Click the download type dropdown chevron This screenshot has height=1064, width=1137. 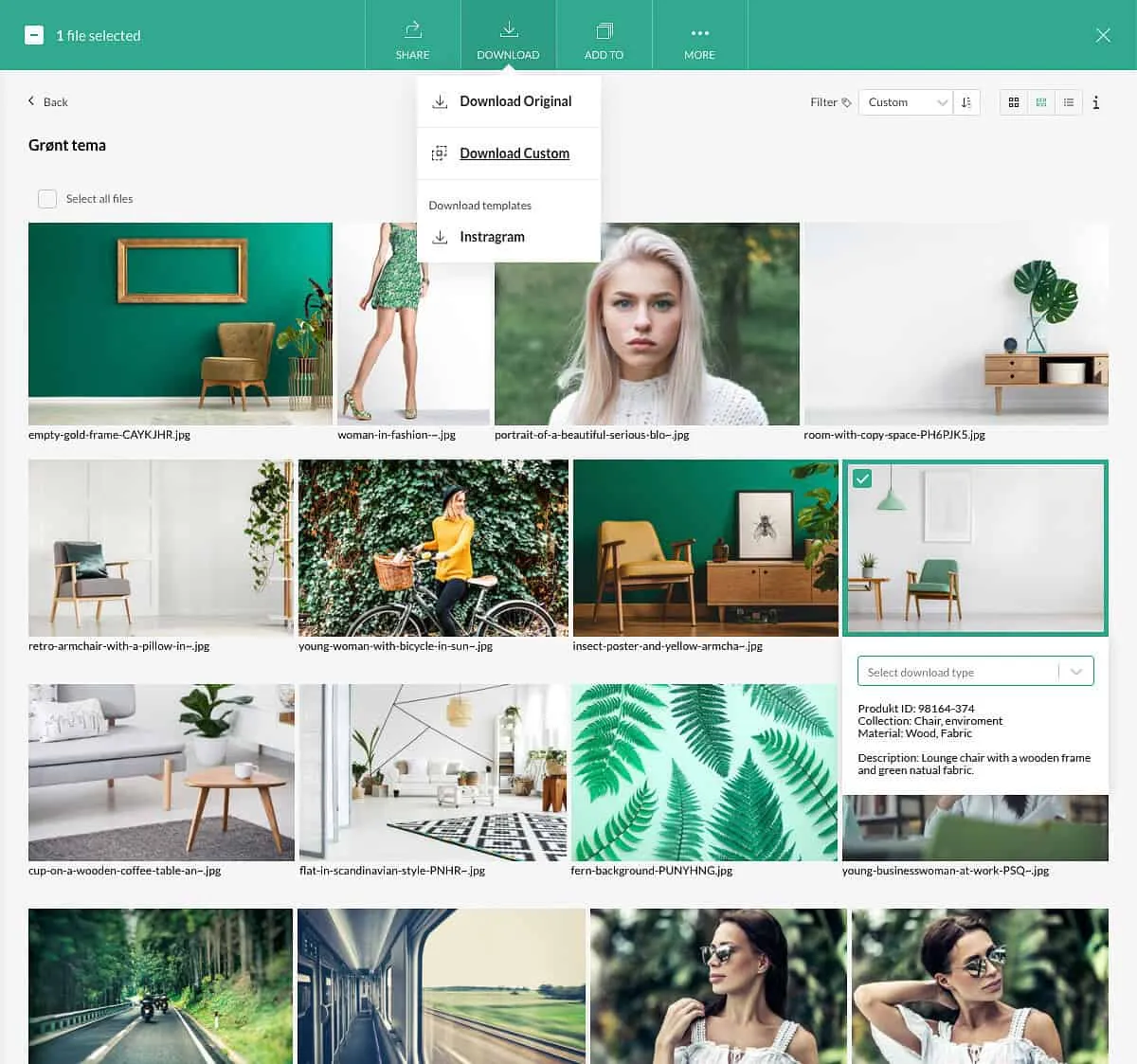[1076, 672]
